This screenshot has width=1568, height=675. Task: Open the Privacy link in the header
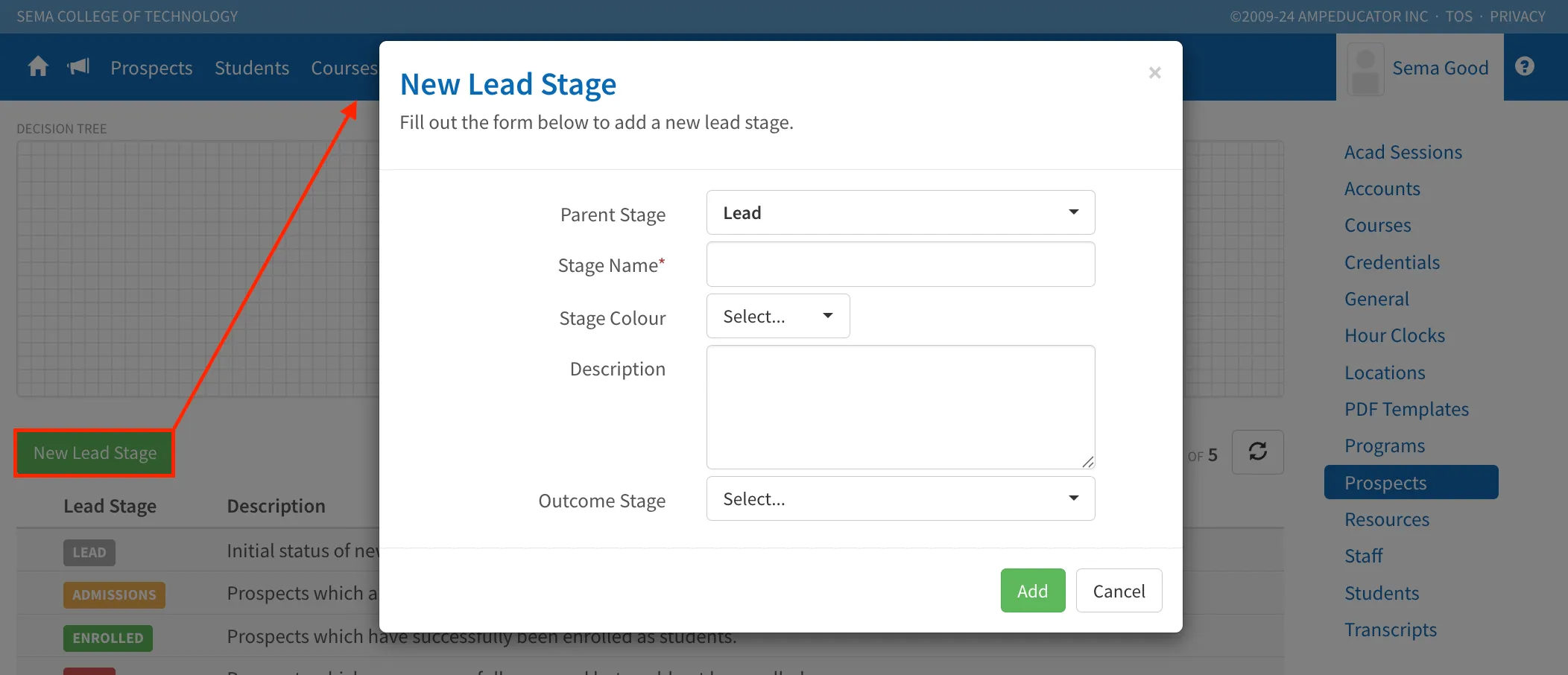[1517, 16]
